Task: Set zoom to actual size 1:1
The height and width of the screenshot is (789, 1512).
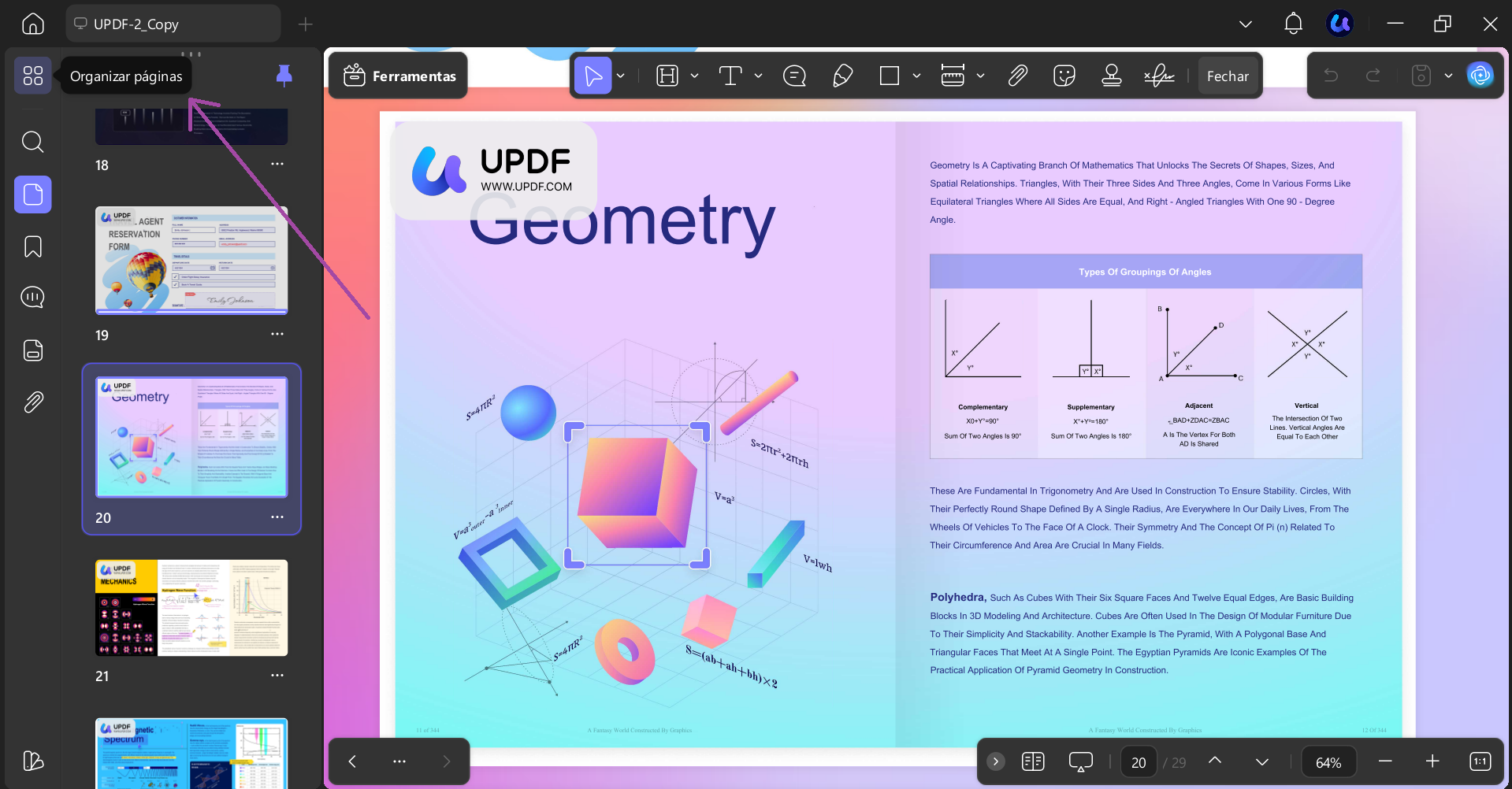Action: pos(1480,761)
